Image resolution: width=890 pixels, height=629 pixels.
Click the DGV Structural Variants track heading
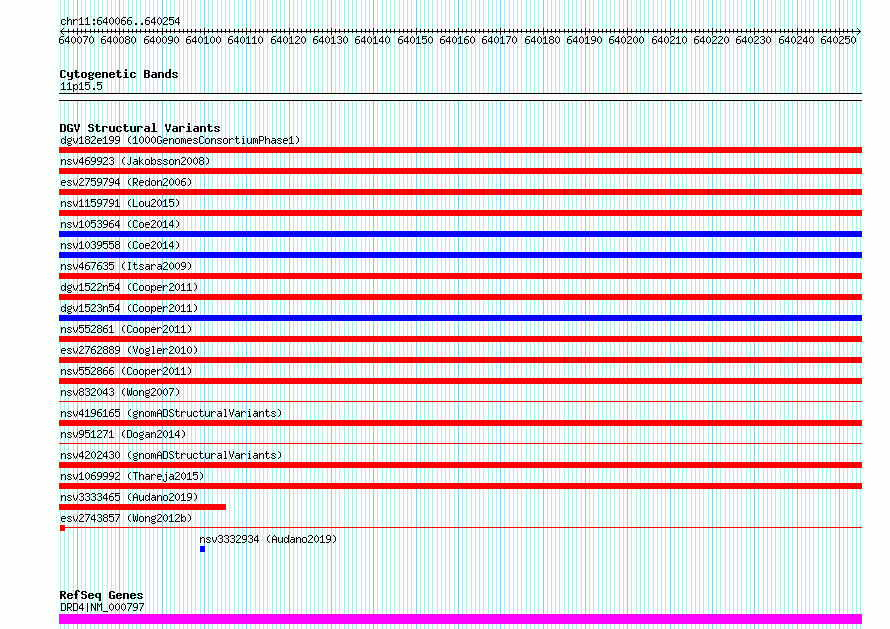click(x=140, y=128)
